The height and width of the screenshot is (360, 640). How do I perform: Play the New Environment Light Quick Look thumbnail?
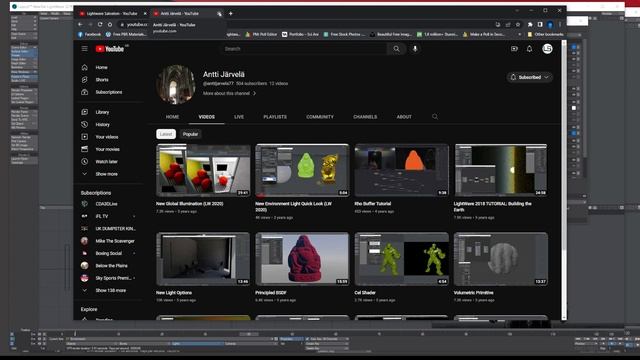tap(302, 170)
